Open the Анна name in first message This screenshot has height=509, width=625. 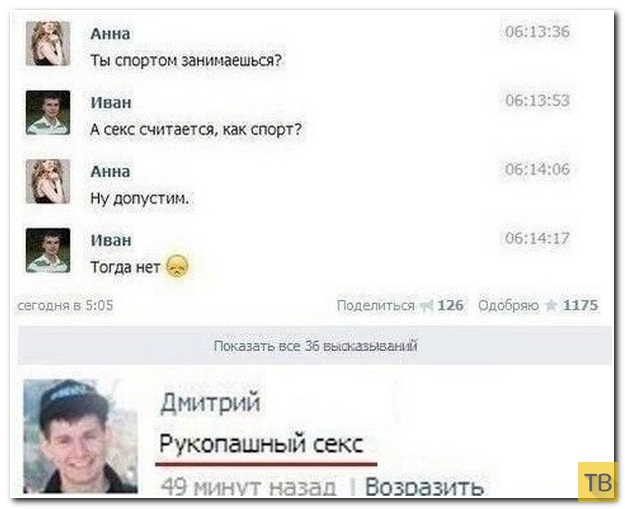point(110,33)
